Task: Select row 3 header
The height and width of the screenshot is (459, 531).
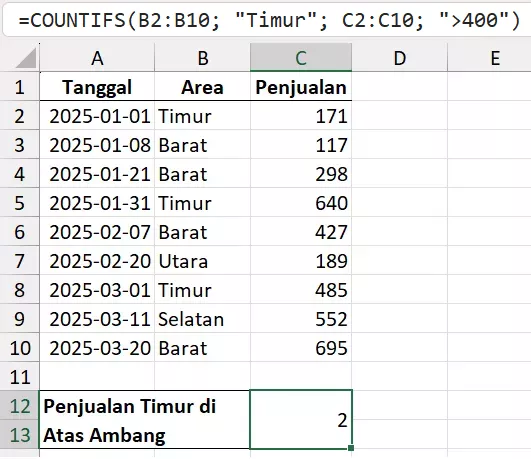Action: [x=20, y=145]
